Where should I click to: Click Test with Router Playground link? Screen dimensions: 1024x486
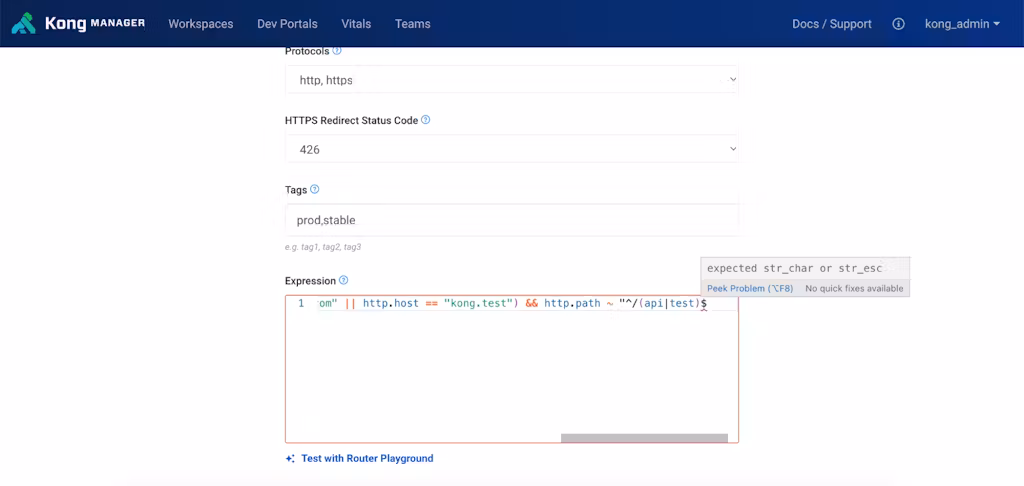coord(367,459)
